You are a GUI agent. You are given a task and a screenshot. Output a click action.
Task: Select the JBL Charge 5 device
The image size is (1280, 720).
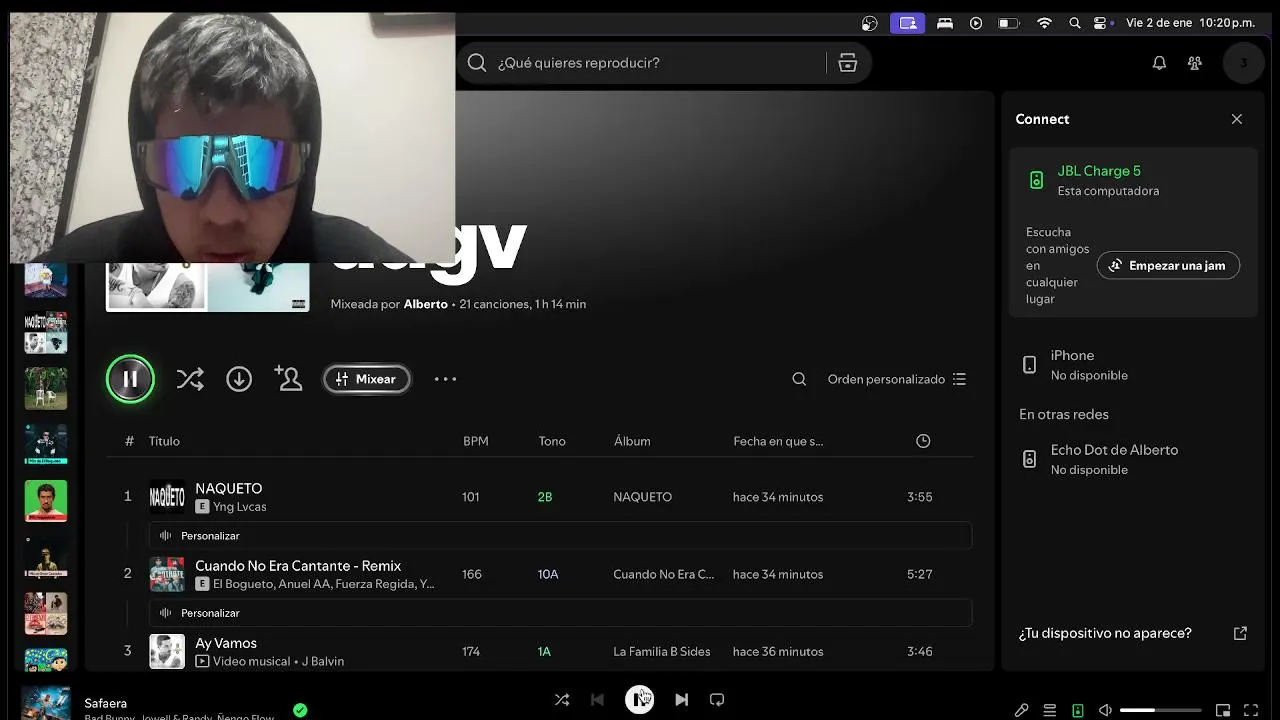pyautogui.click(x=1133, y=180)
